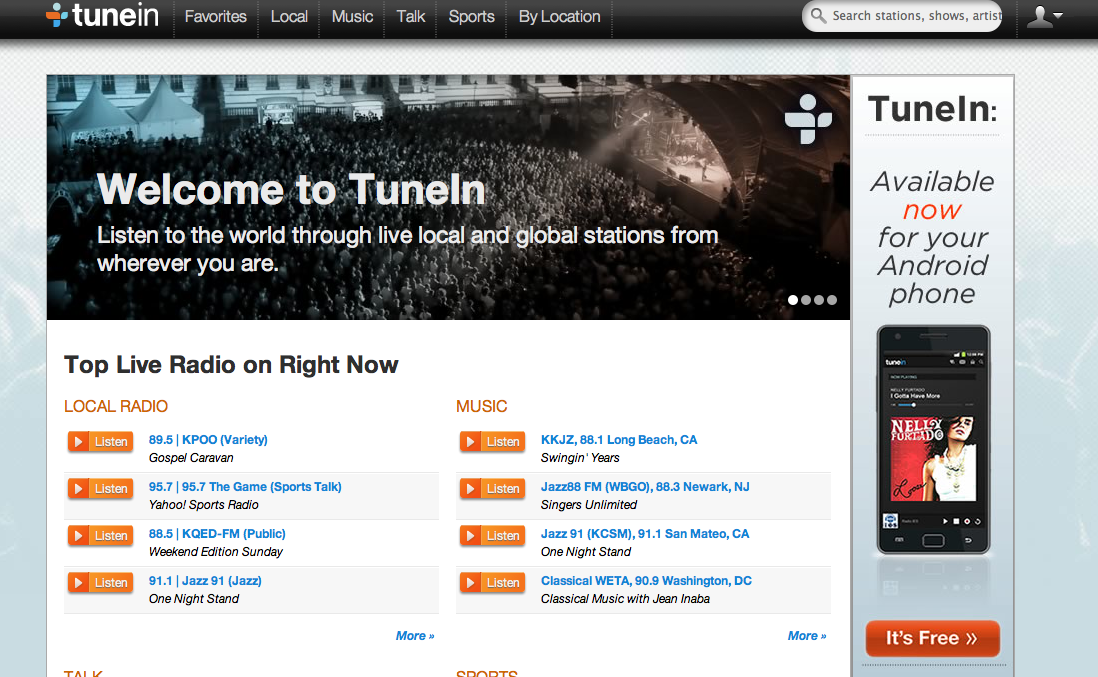Open the Music menu
This screenshot has width=1098, height=677.
(352, 16)
